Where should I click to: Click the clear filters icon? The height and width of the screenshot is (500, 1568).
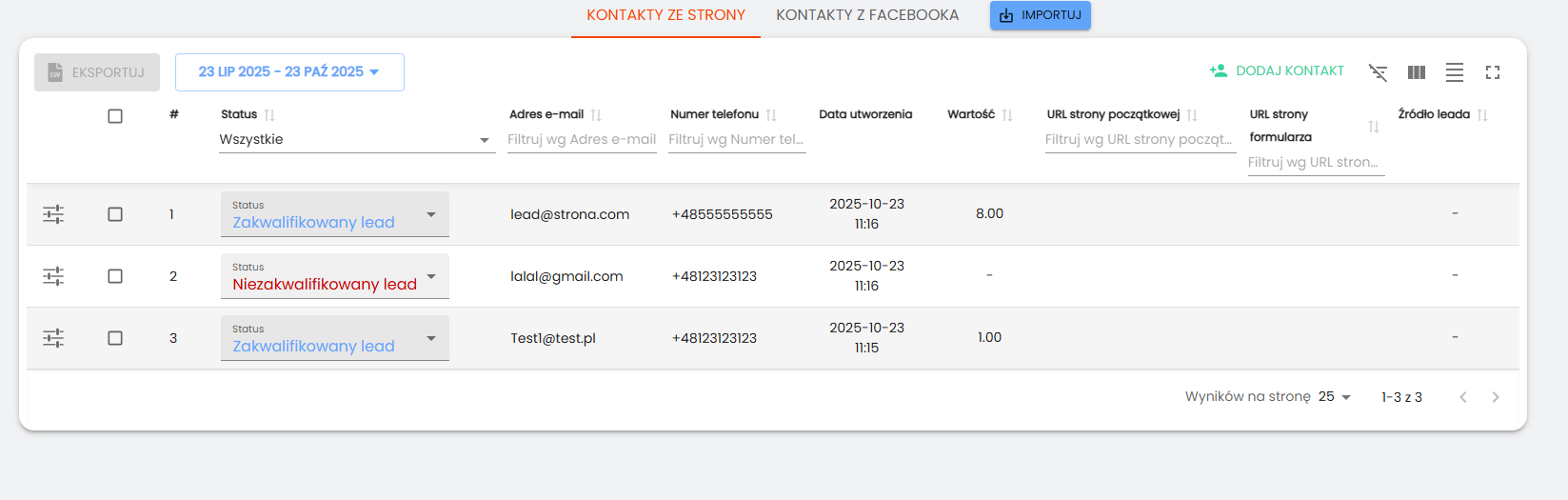1378,72
